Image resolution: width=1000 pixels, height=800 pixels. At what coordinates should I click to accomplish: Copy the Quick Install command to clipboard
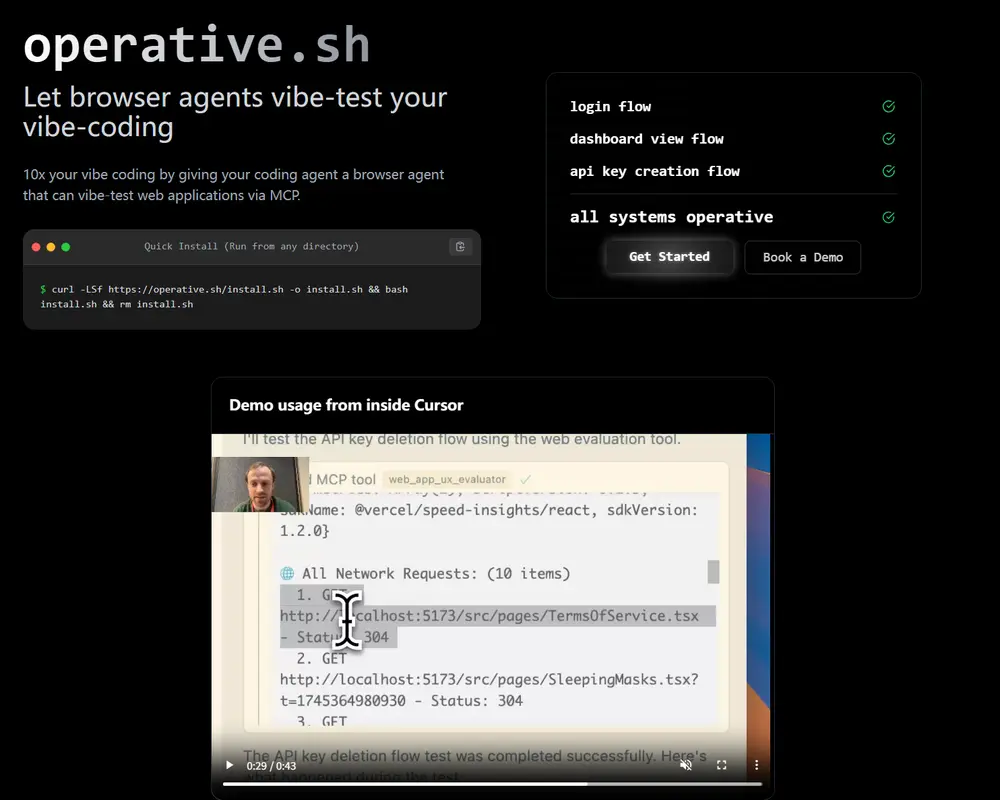click(460, 246)
